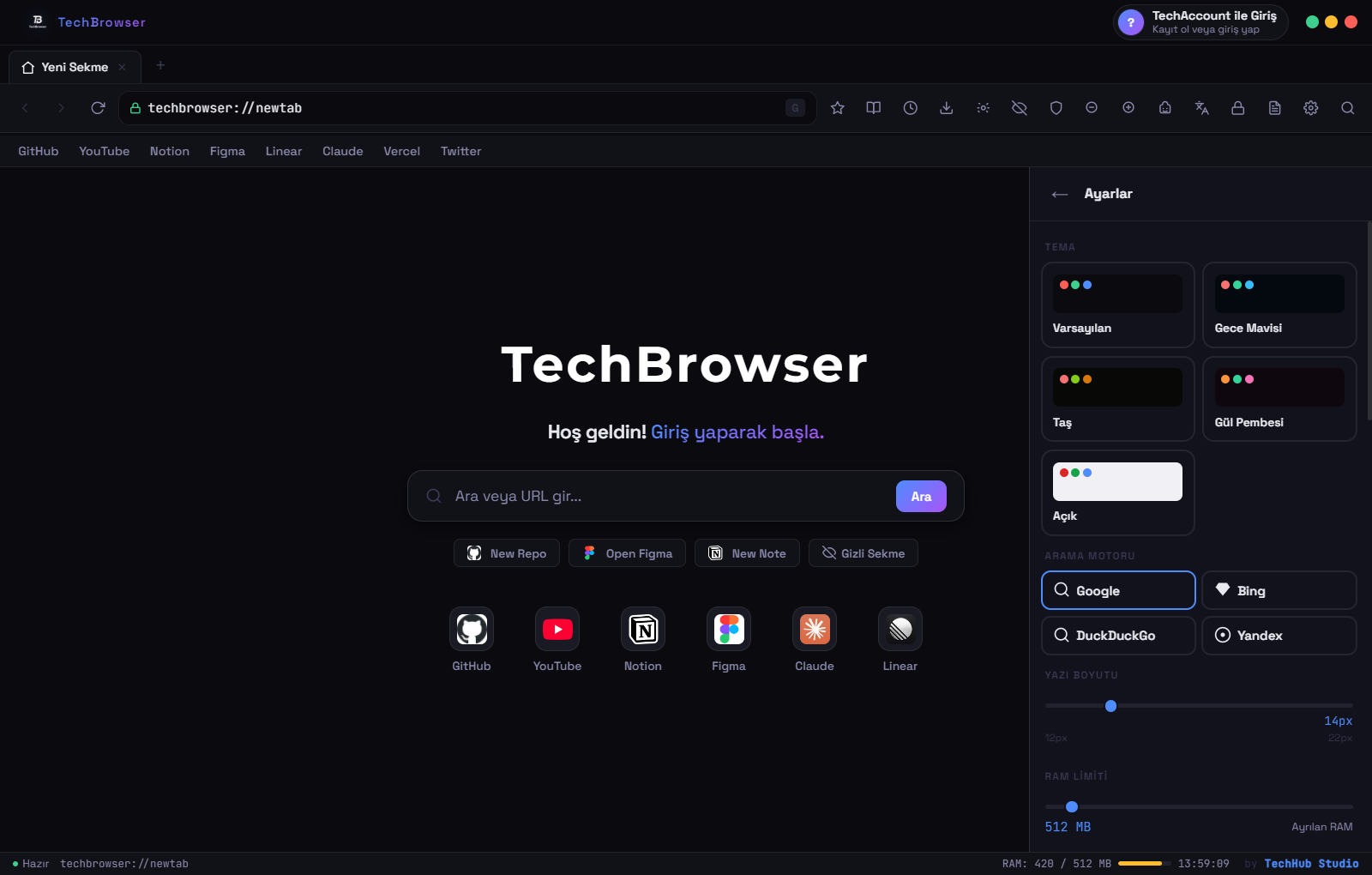Open Notion bookmark in bookmarks bar
Image resolution: width=1372 pixels, height=875 pixels.
pyautogui.click(x=170, y=151)
